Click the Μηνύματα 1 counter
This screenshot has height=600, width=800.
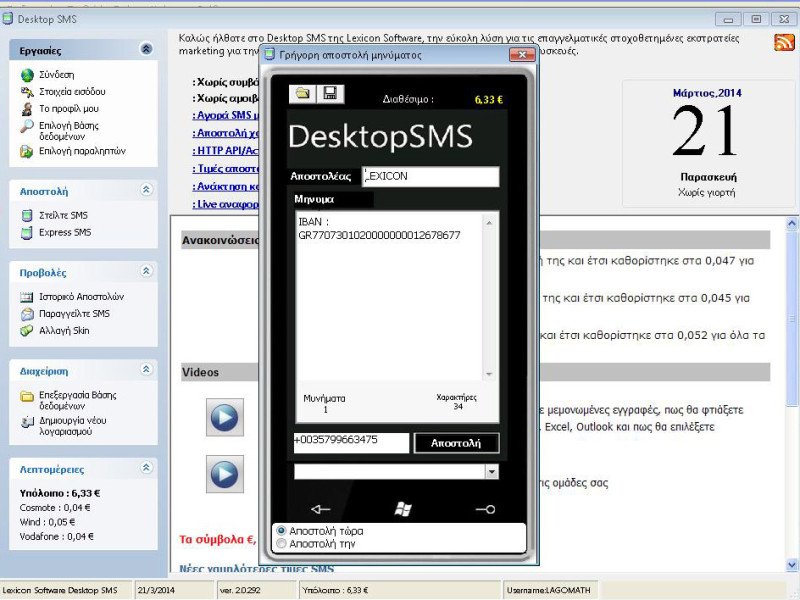324,404
